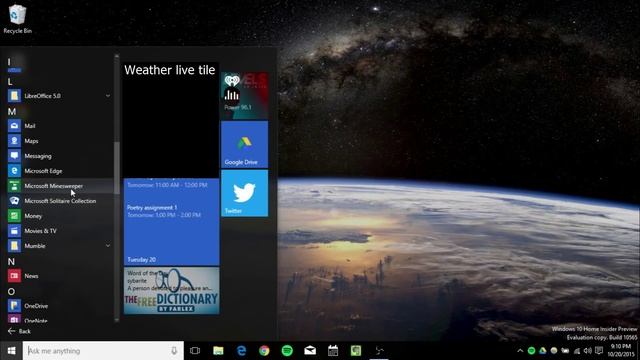This screenshot has height=360, width=640.
Task: Open Task View on the taskbar
Action: [195, 351]
